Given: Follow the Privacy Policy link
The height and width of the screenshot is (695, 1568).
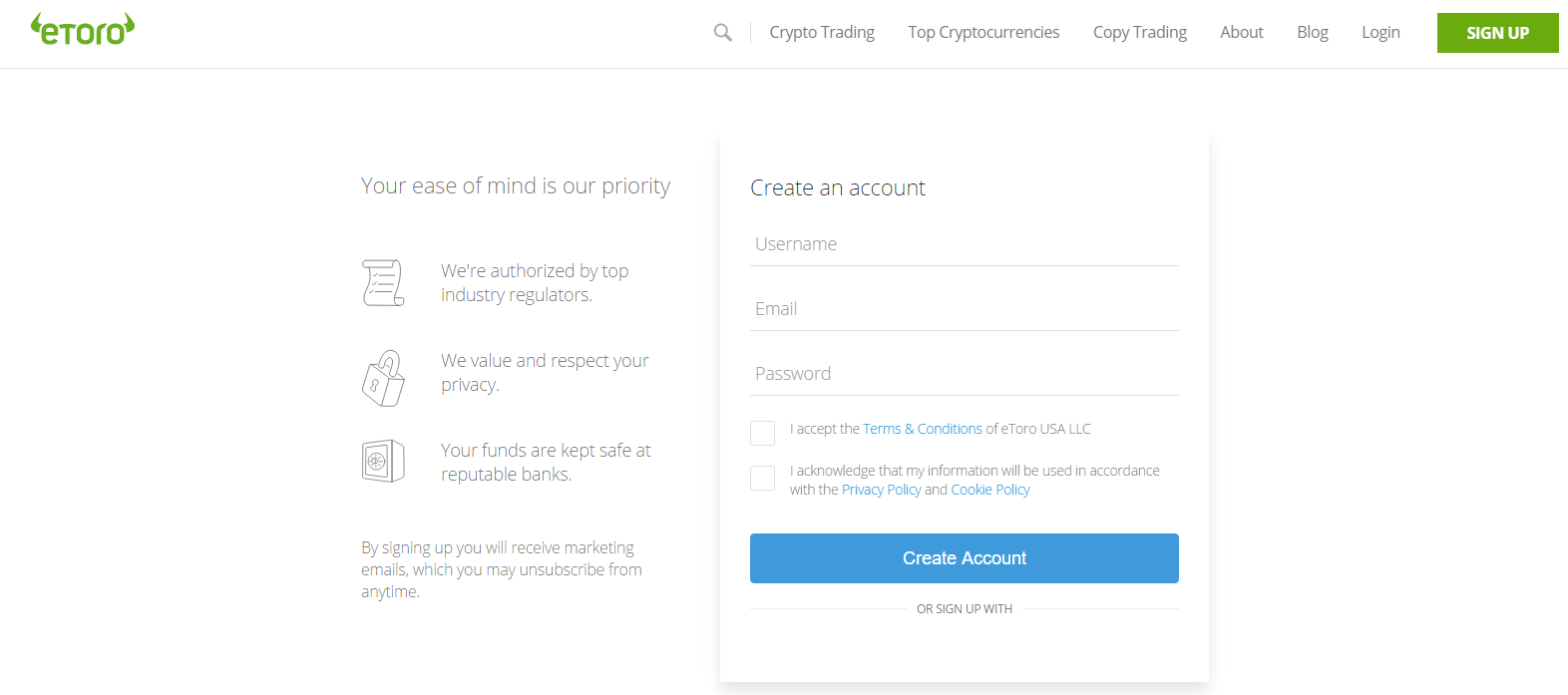Looking at the screenshot, I should (x=882, y=489).
